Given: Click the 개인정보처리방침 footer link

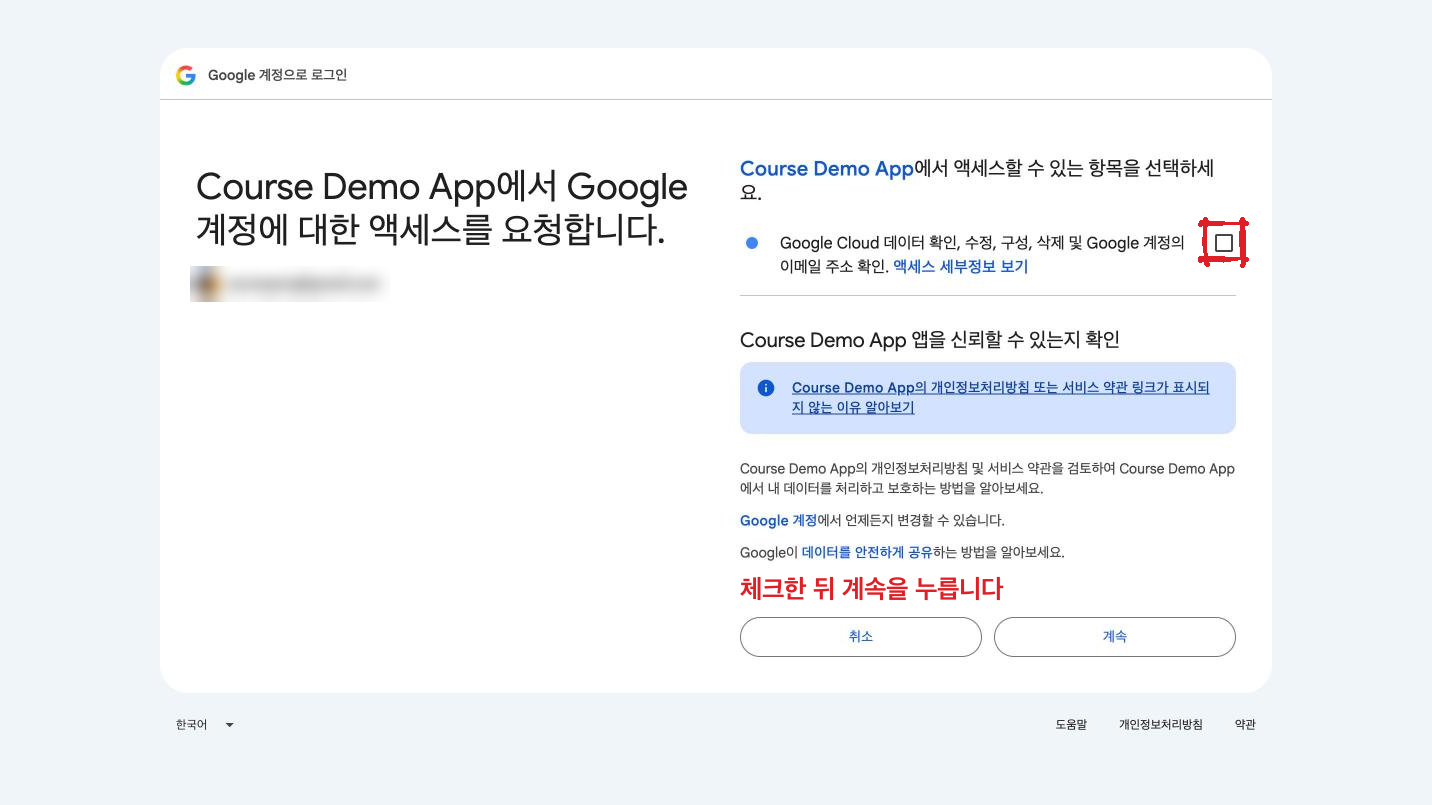Looking at the screenshot, I should (x=1161, y=725).
